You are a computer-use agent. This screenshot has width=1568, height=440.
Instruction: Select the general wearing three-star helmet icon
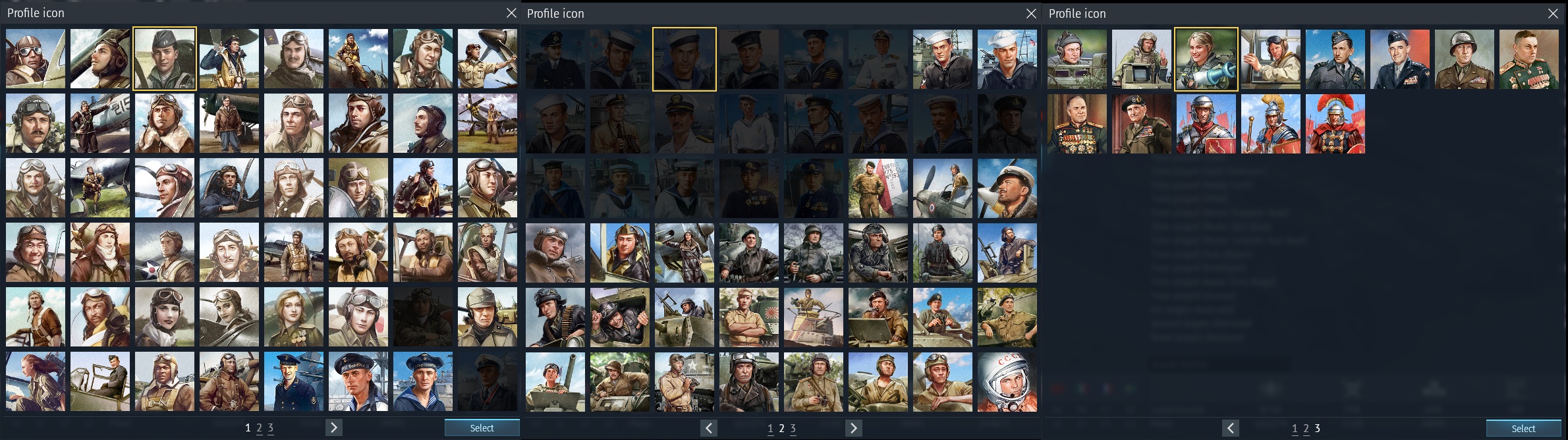pyautogui.click(x=1465, y=59)
